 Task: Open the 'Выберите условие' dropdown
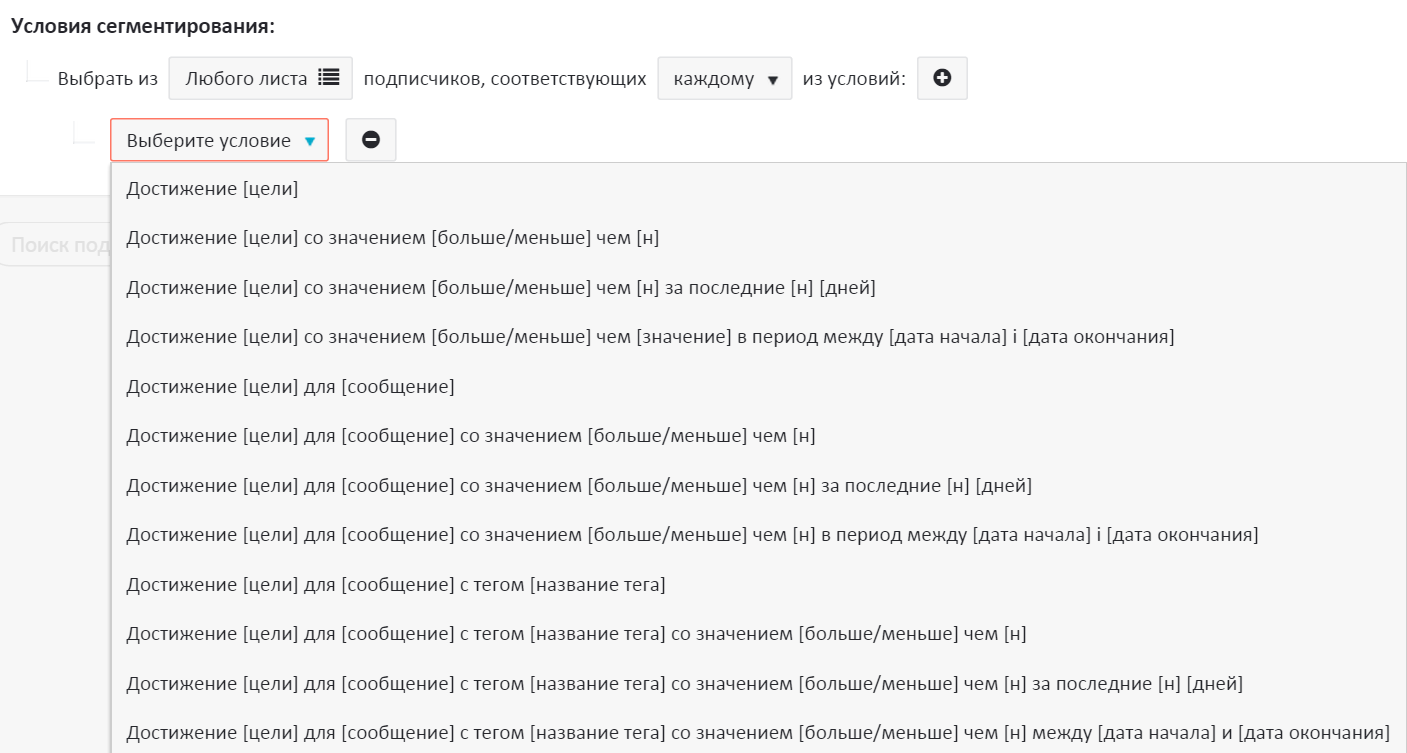click(219, 140)
